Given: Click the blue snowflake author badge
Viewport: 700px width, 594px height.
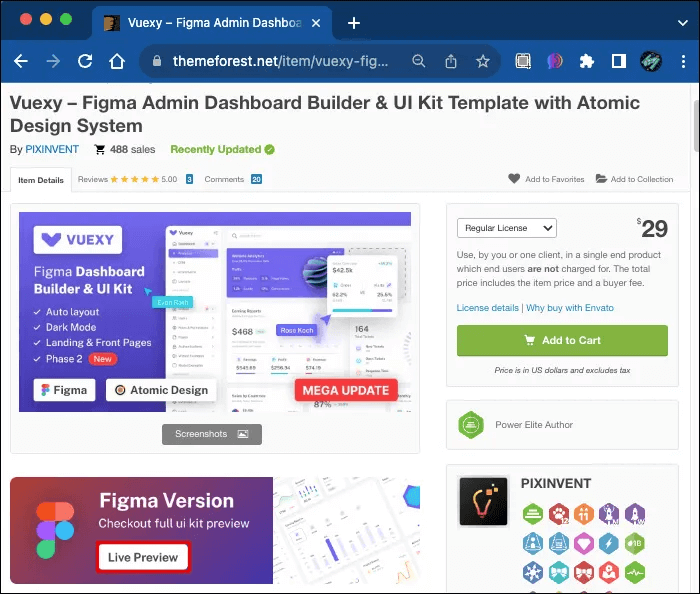Looking at the screenshot, I should [x=533, y=573].
